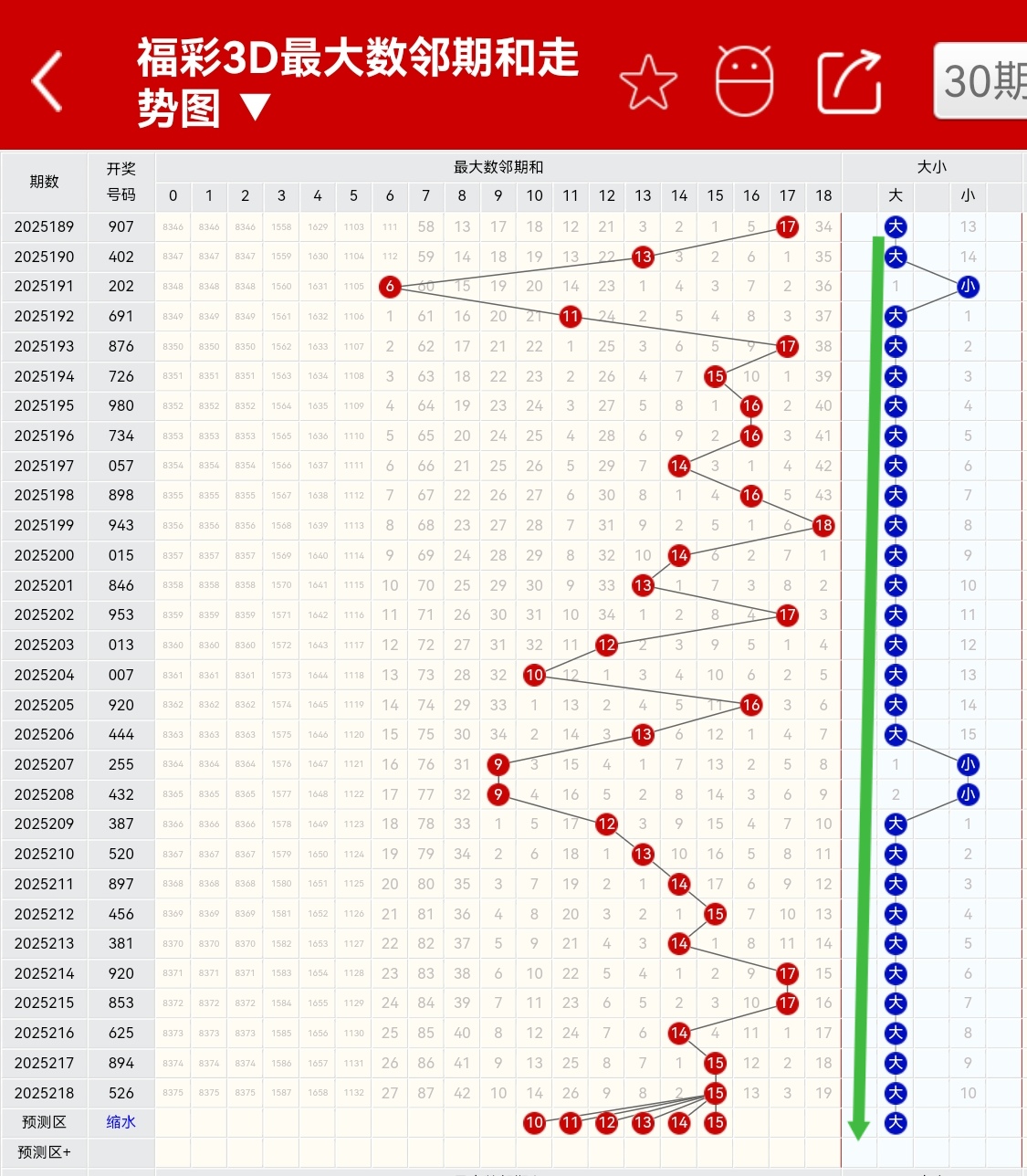Image resolution: width=1027 pixels, height=1176 pixels.
Task: Tap red ball 18 in row 2025199
Action: click(823, 525)
